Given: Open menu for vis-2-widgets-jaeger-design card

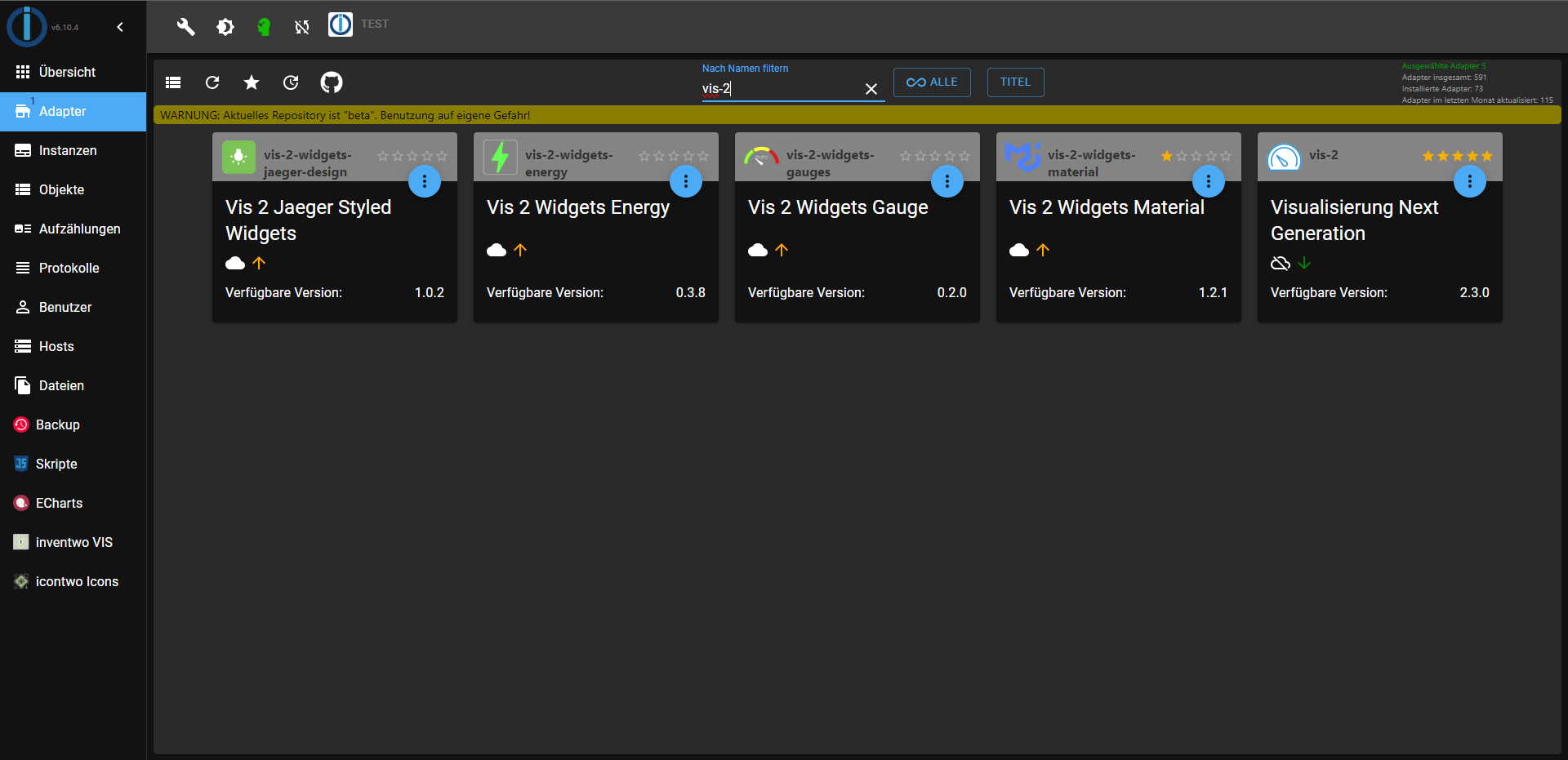Looking at the screenshot, I should [425, 181].
